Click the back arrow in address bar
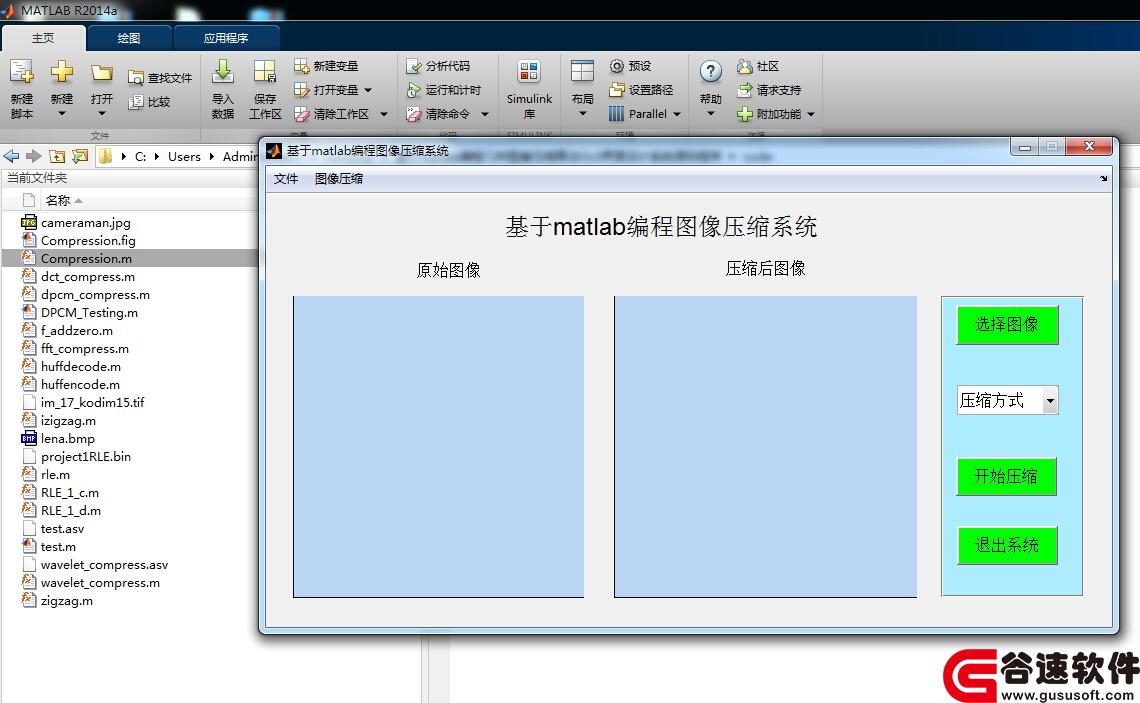This screenshot has height=703, width=1140. point(12,156)
